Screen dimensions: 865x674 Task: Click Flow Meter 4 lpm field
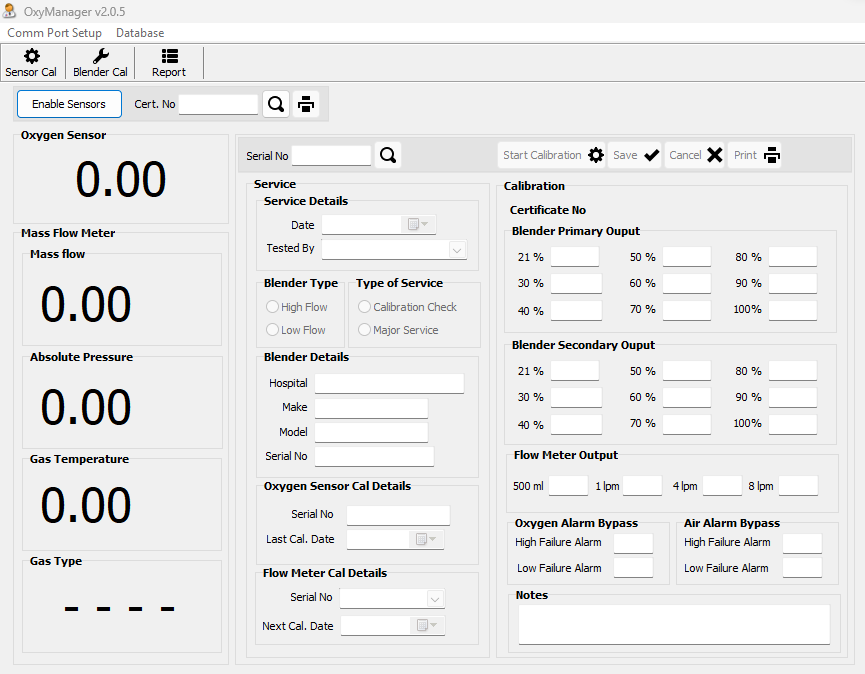coord(722,486)
